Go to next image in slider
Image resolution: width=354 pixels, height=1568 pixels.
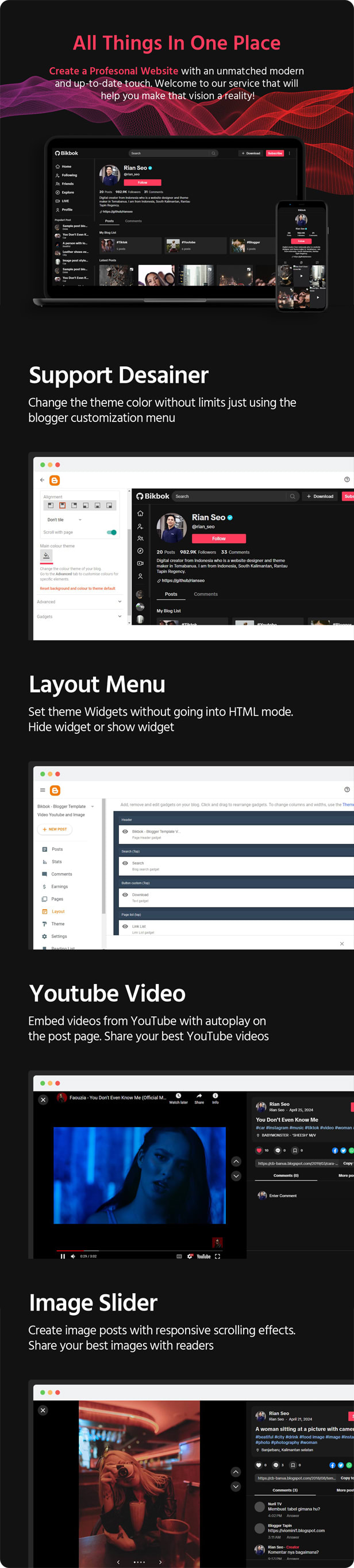[160, 1562]
